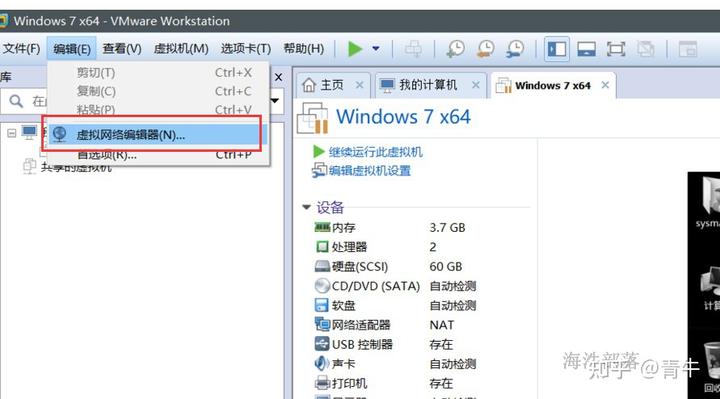Close the 我的计算机 tab
720x399 pixels.
(476, 85)
